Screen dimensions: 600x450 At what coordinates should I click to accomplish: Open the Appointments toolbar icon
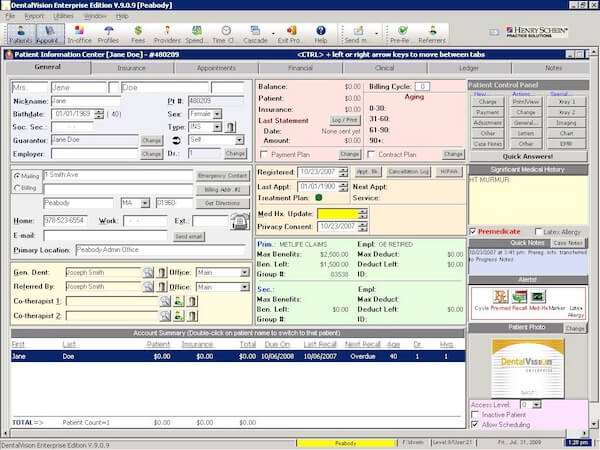[x=50, y=34]
